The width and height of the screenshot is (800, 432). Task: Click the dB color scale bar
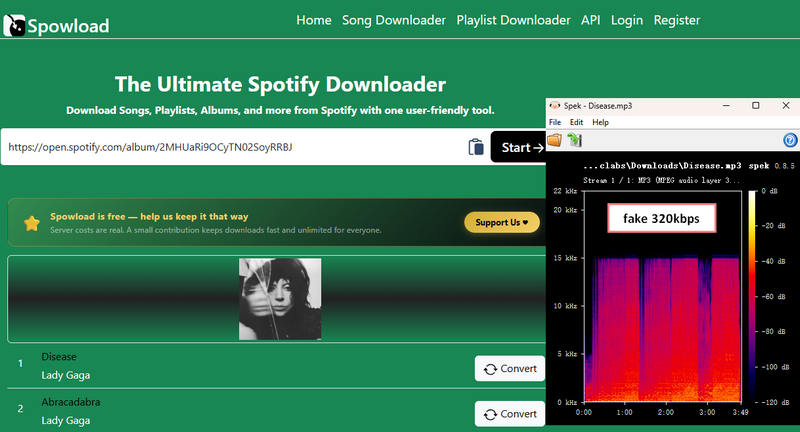click(x=753, y=296)
